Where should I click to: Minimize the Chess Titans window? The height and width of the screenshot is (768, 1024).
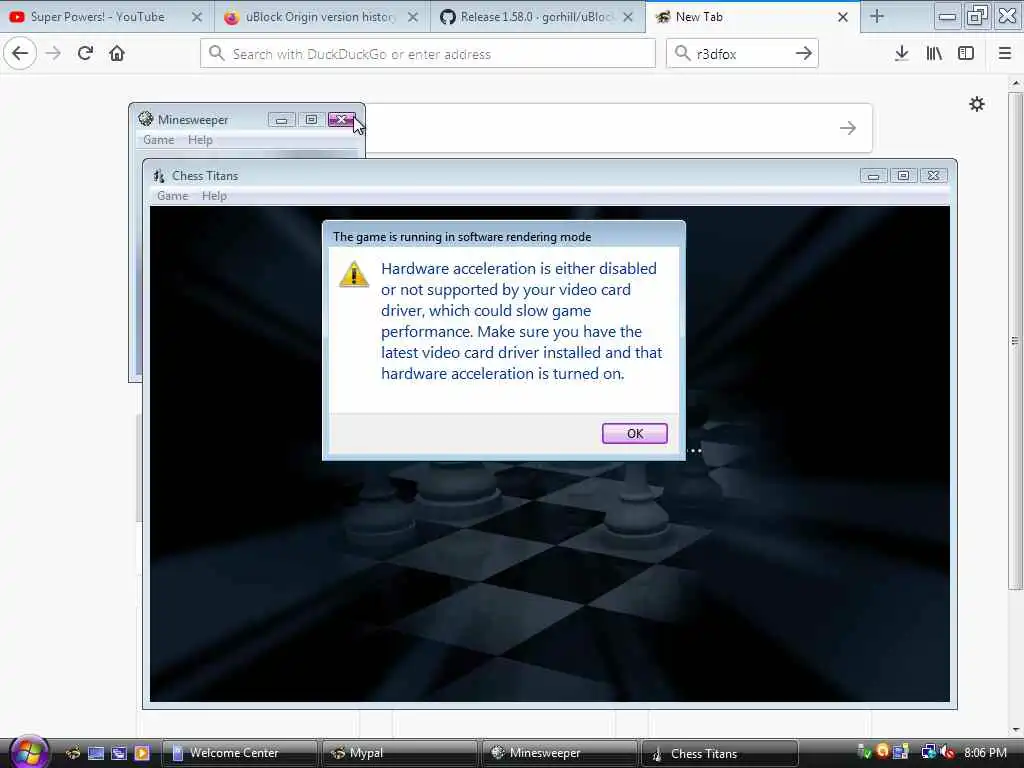[x=873, y=176]
